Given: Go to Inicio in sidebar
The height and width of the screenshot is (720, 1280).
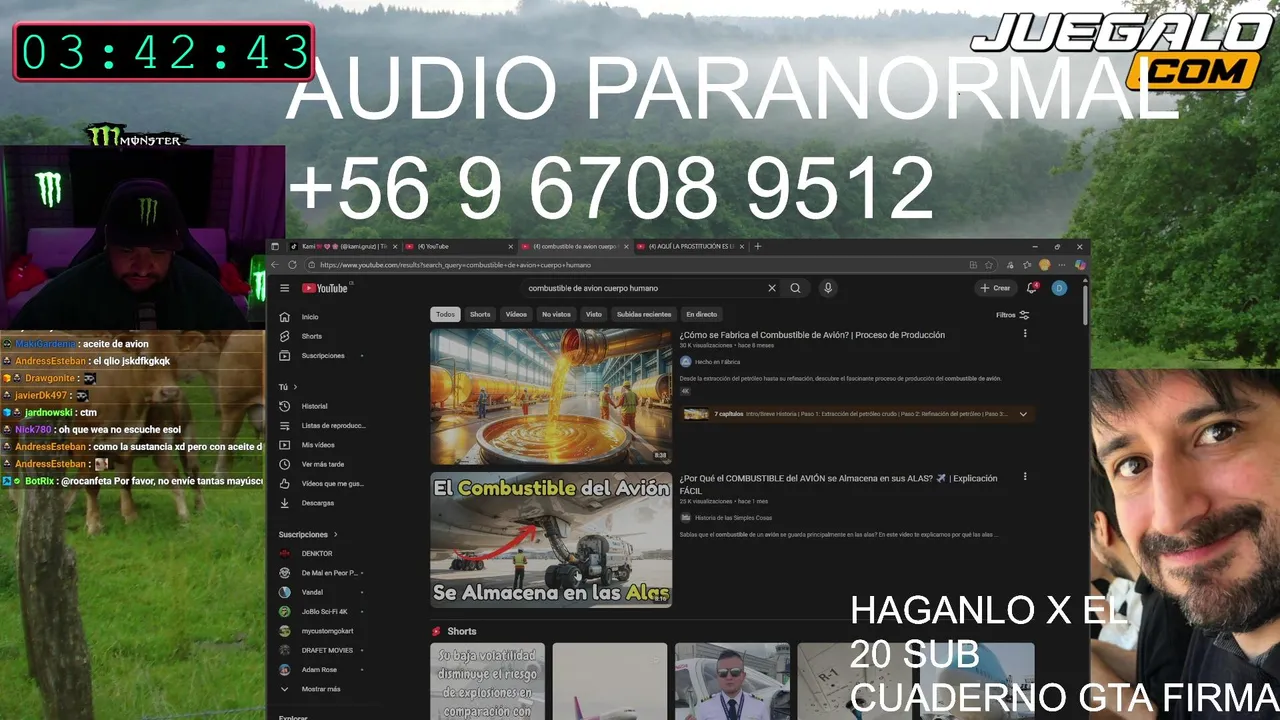Looking at the screenshot, I should [x=310, y=317].
